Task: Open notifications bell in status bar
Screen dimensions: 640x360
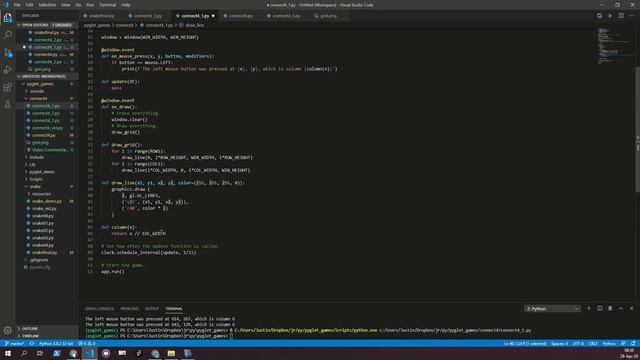Action: pos(633,344)
